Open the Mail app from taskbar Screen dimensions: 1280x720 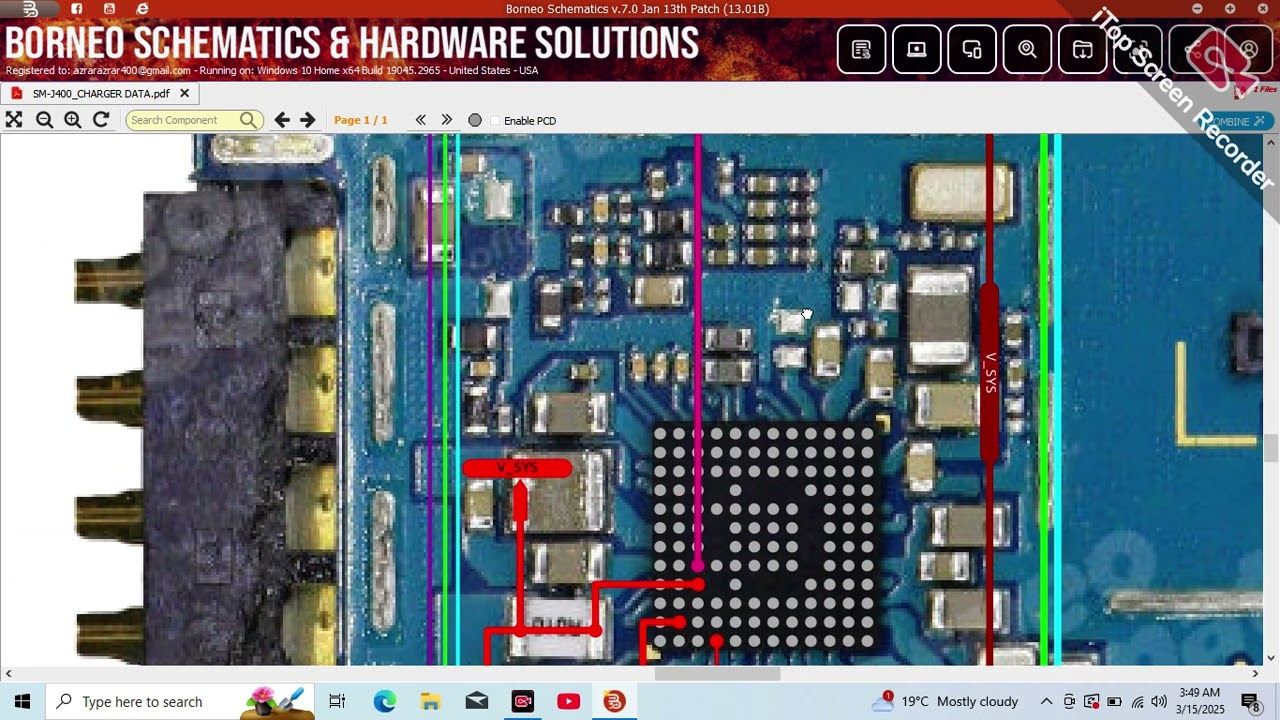pyautogui.click(x=477, y=701)
